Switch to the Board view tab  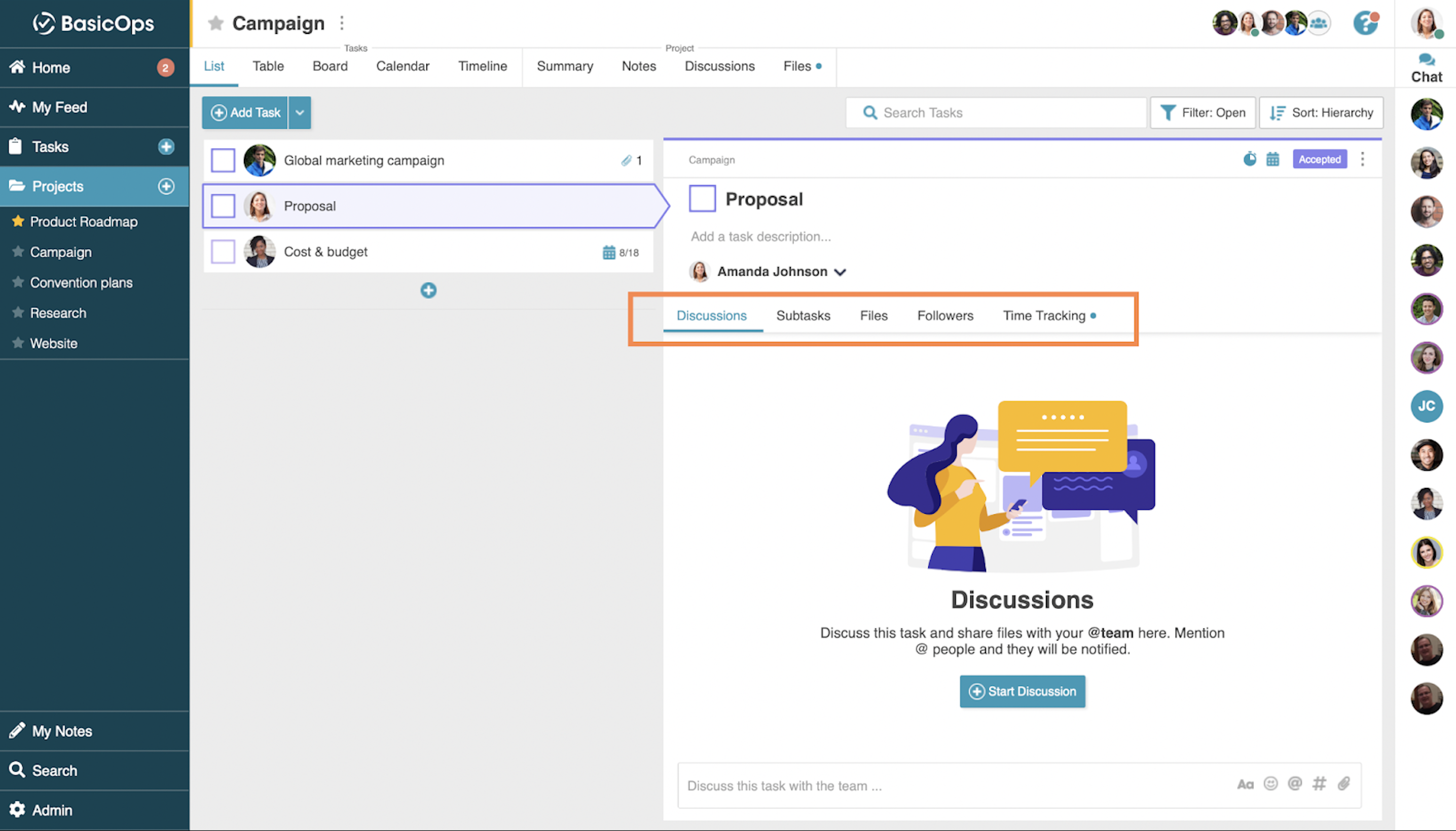coord(330,66)
